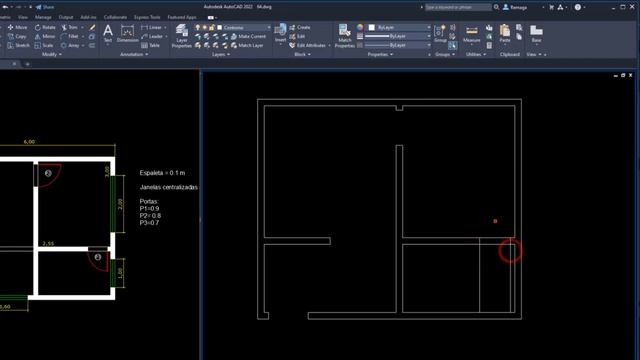Open the Featured Apps tab

(182, 17)
